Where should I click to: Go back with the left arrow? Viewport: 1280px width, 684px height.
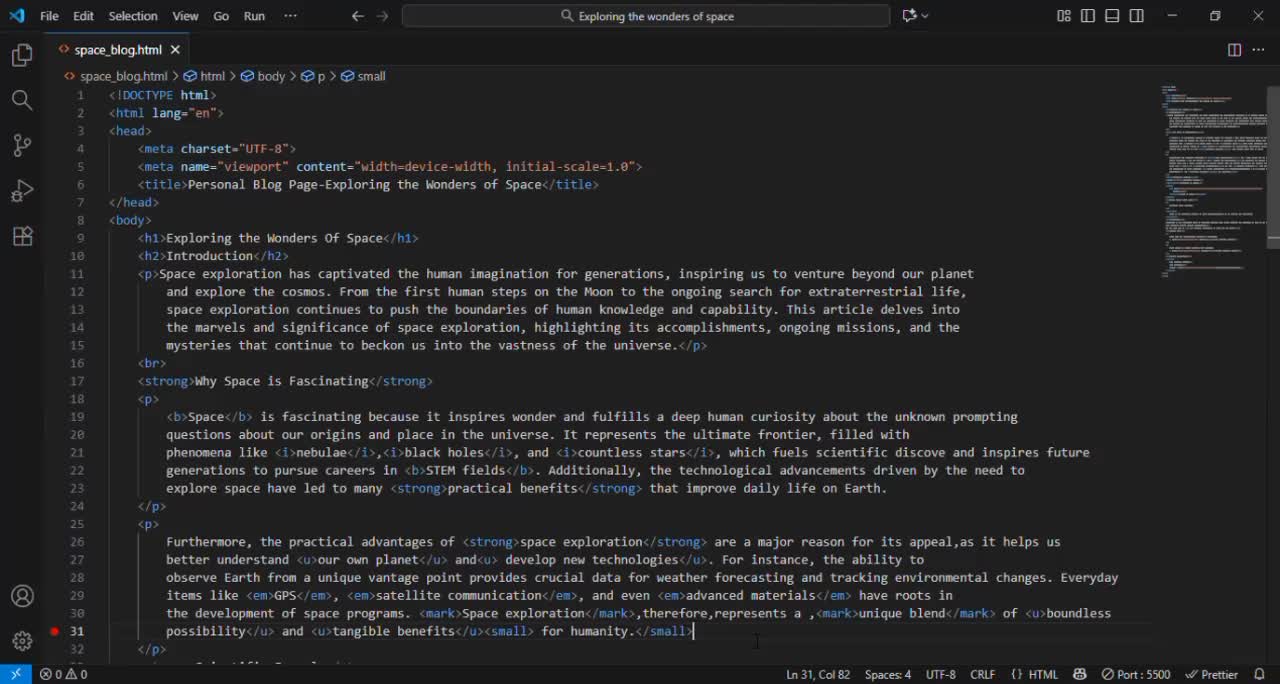tap(358, 16)
